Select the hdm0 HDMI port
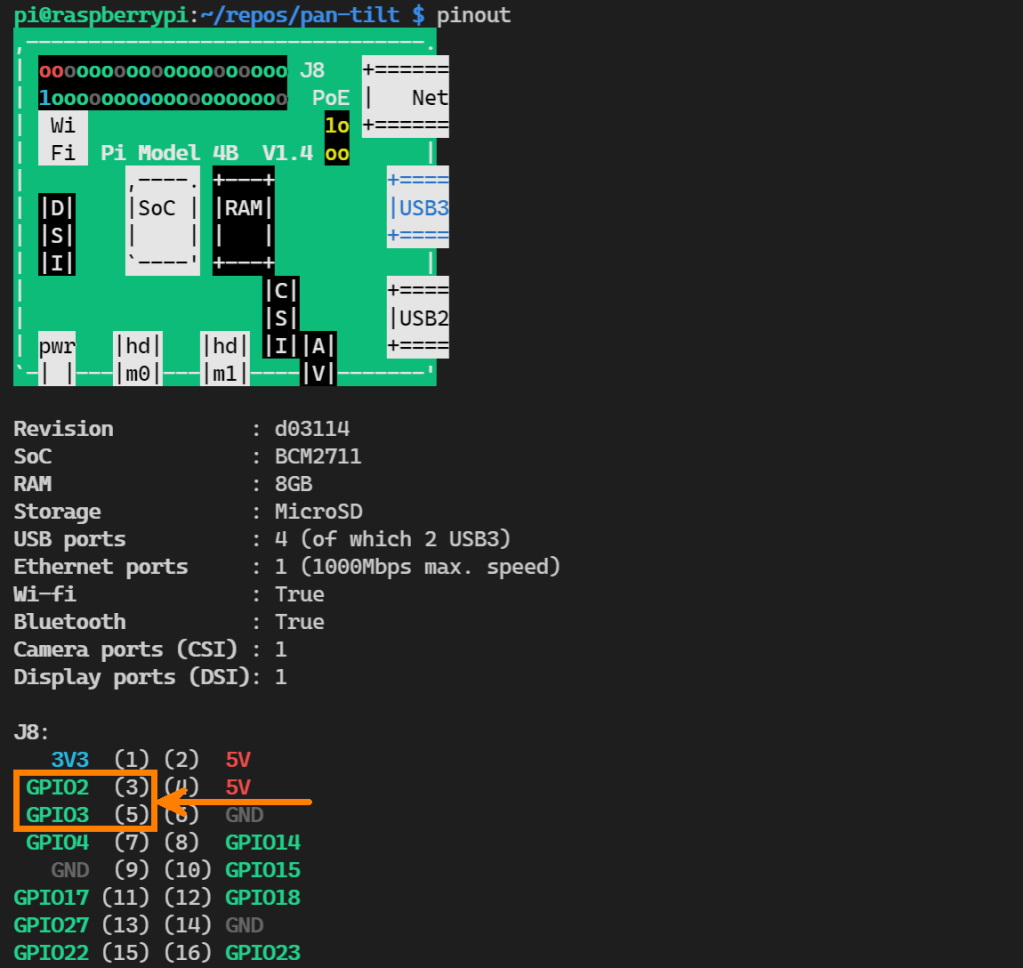Image resolution: width=1023 pixels, height=968 pixels. [x=138, y=358]
